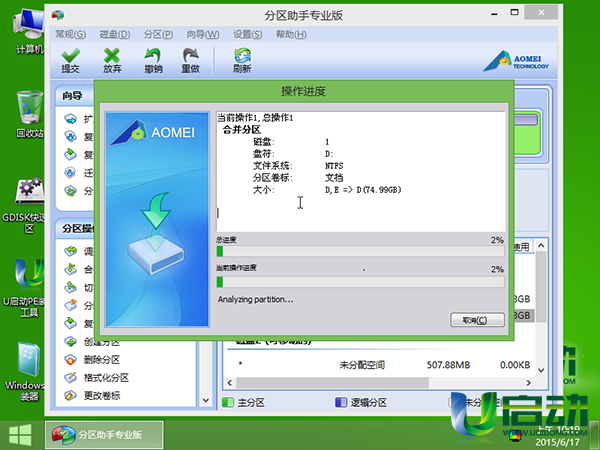The width and height of the screenshot is (600, 450).
Task: Click the merge partition icon under 分区操作
Action: pos(70,269)
